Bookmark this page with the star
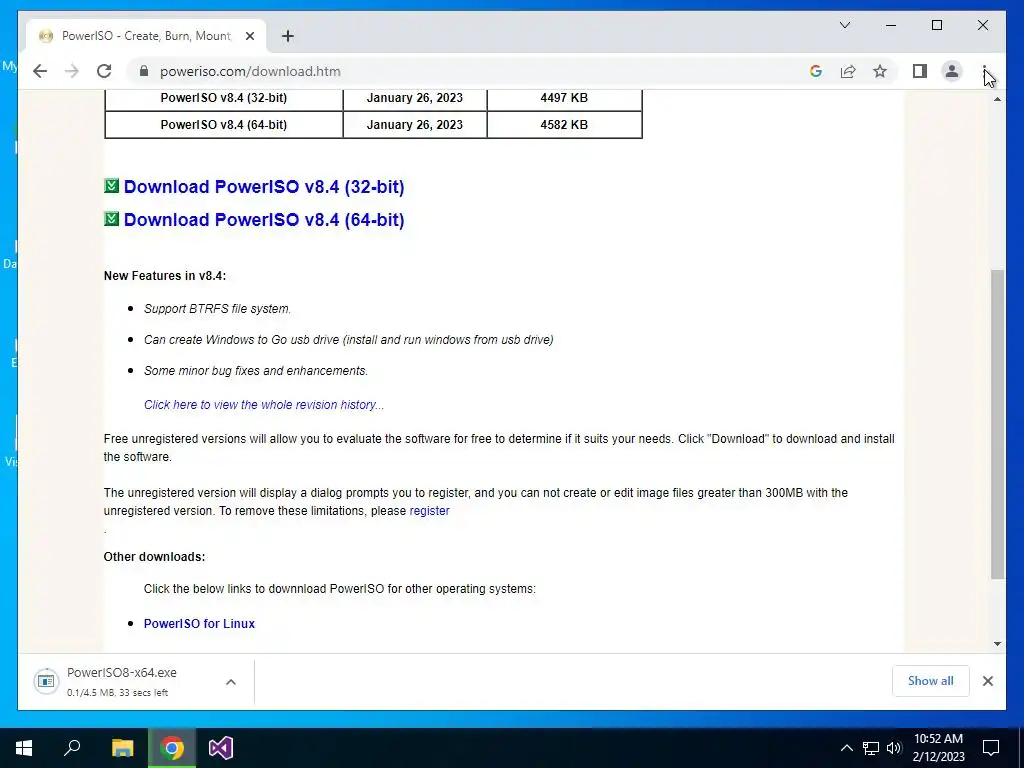 point(880,71)
